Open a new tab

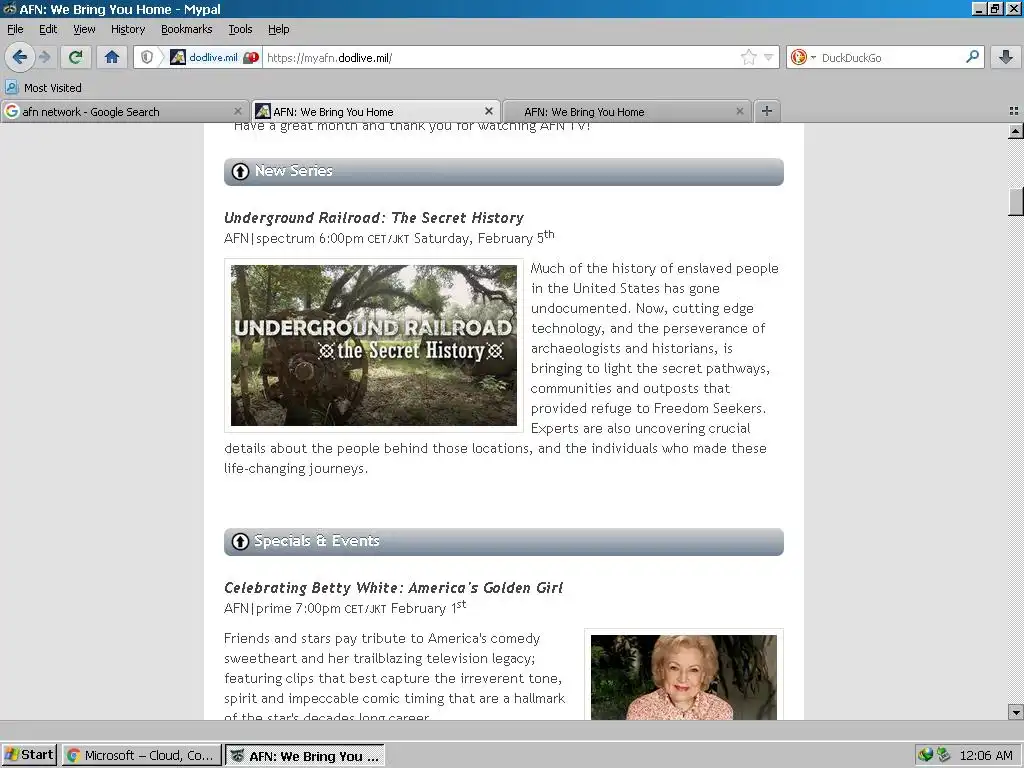coord(767,111)
